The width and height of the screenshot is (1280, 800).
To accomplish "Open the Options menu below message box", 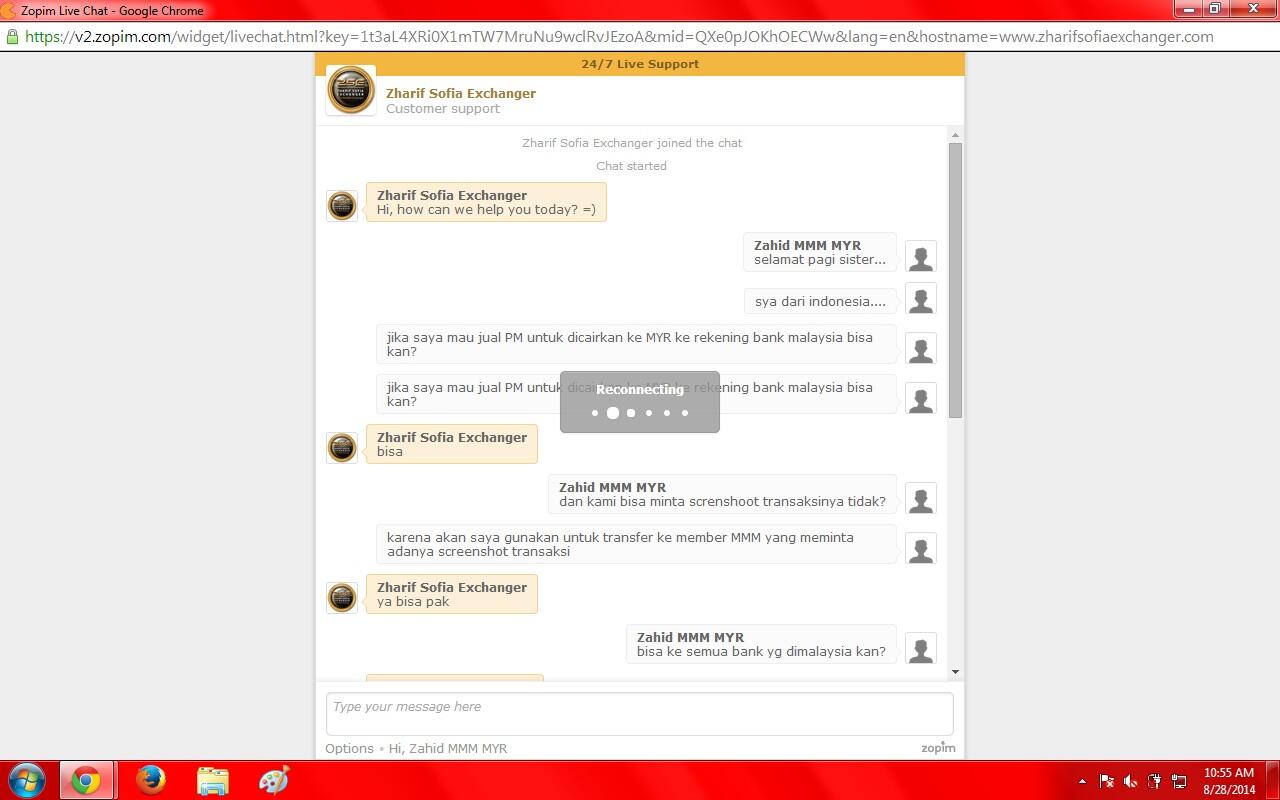I will [x=349, y=748].
